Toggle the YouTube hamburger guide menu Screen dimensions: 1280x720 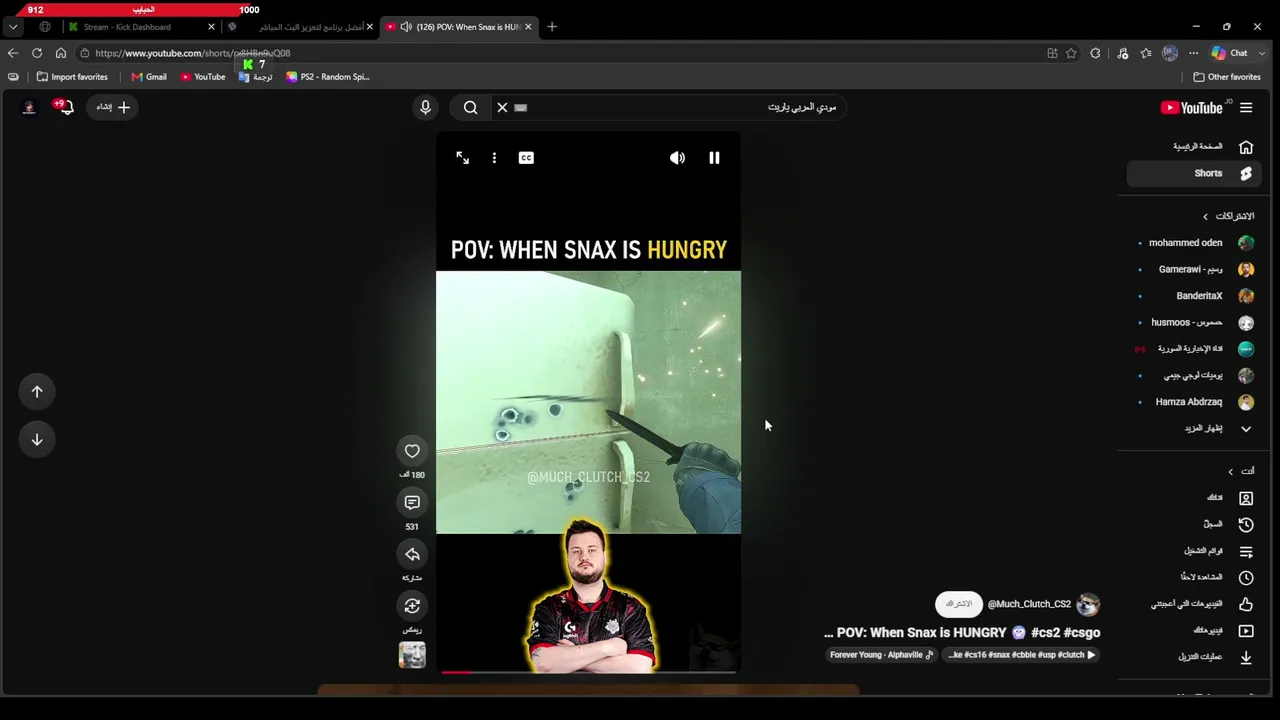(1246, 108)
